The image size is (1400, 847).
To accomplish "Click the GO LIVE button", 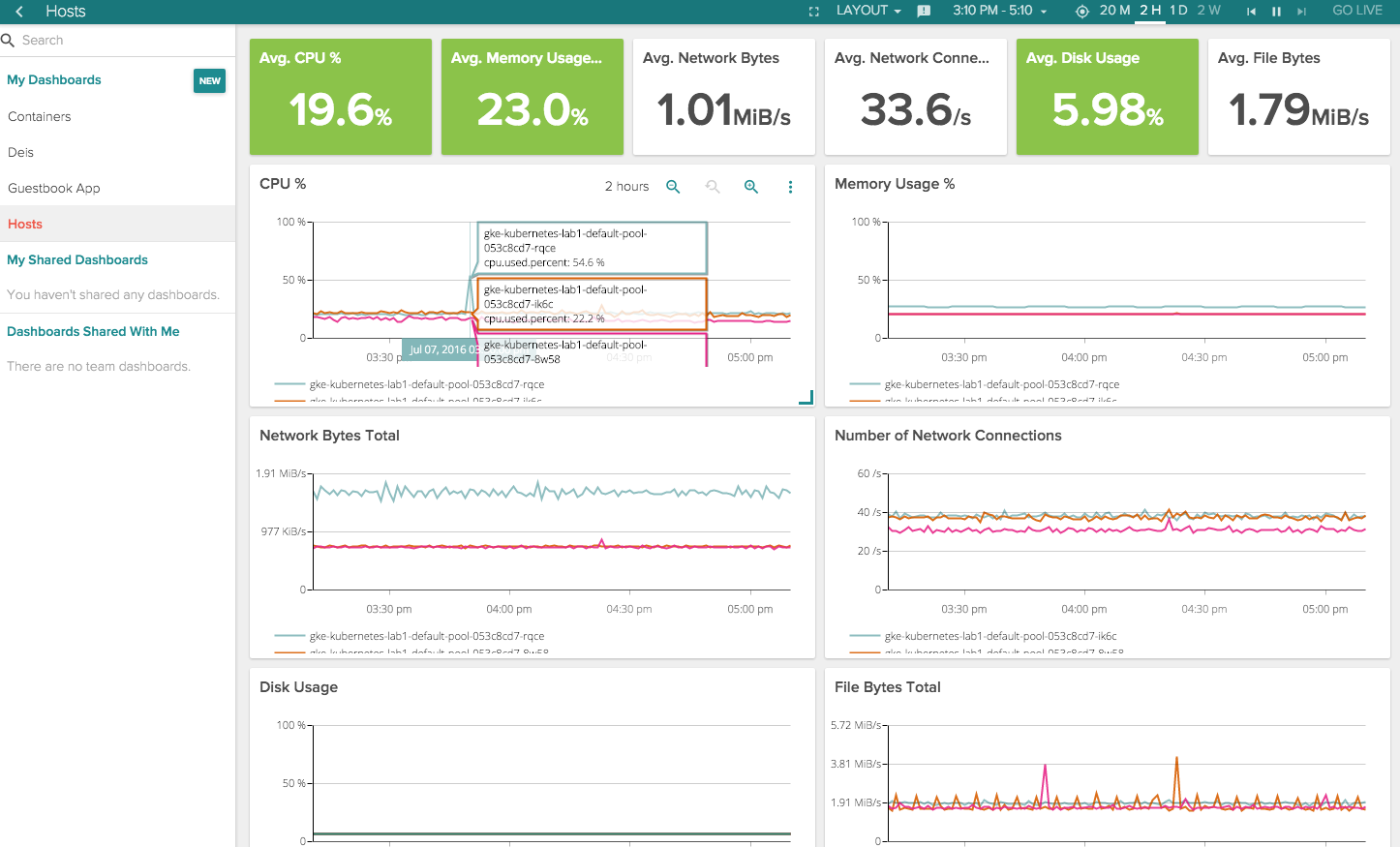I will click(1357, 11).
